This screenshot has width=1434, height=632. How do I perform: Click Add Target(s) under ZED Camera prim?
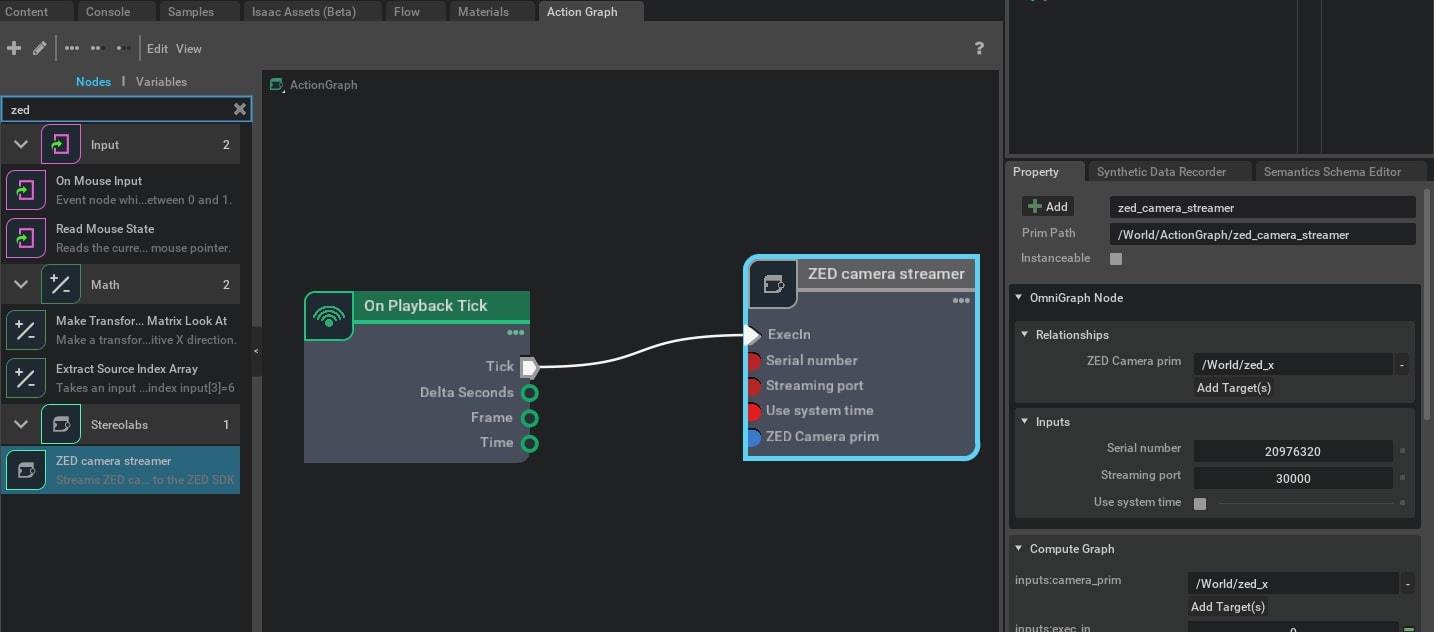(x=1233, y=388)
